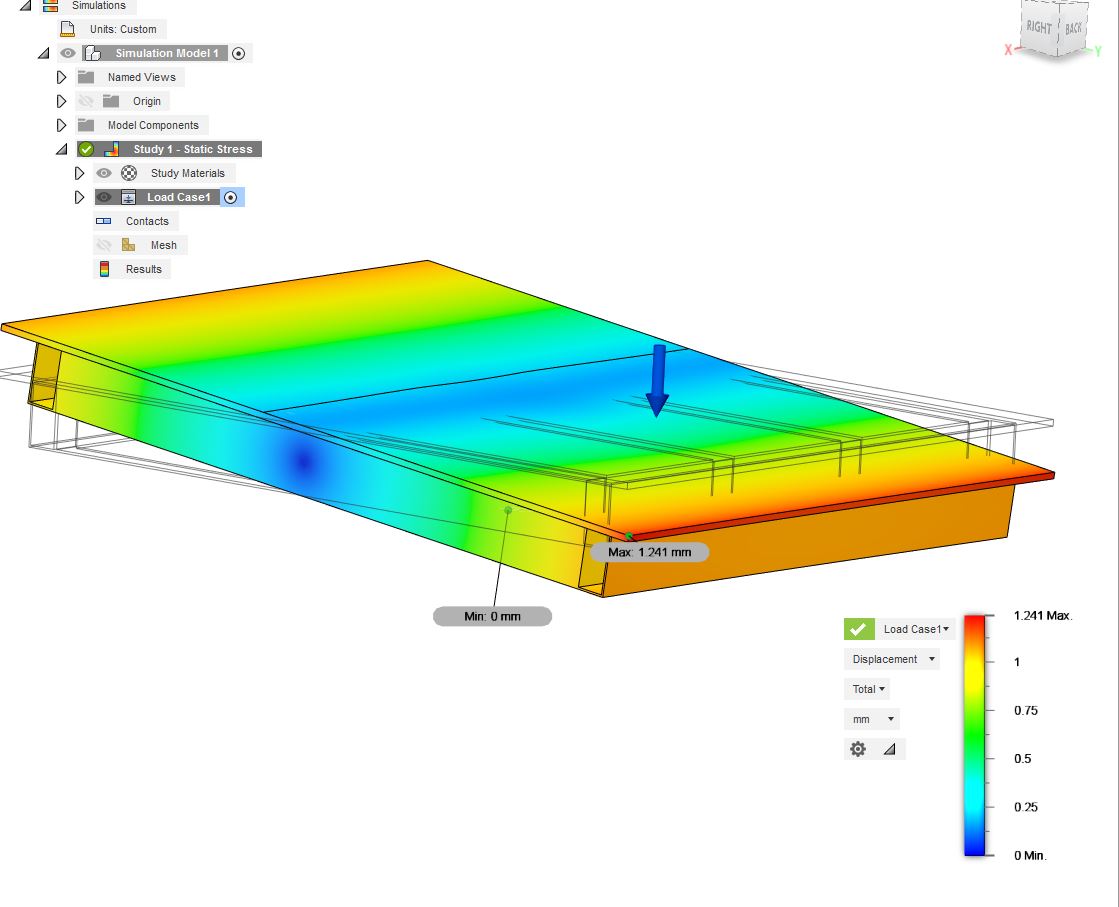This screenshot has height=907, width=1119.
Task: Expand the Named Views folder
Action: click(62, 77)
